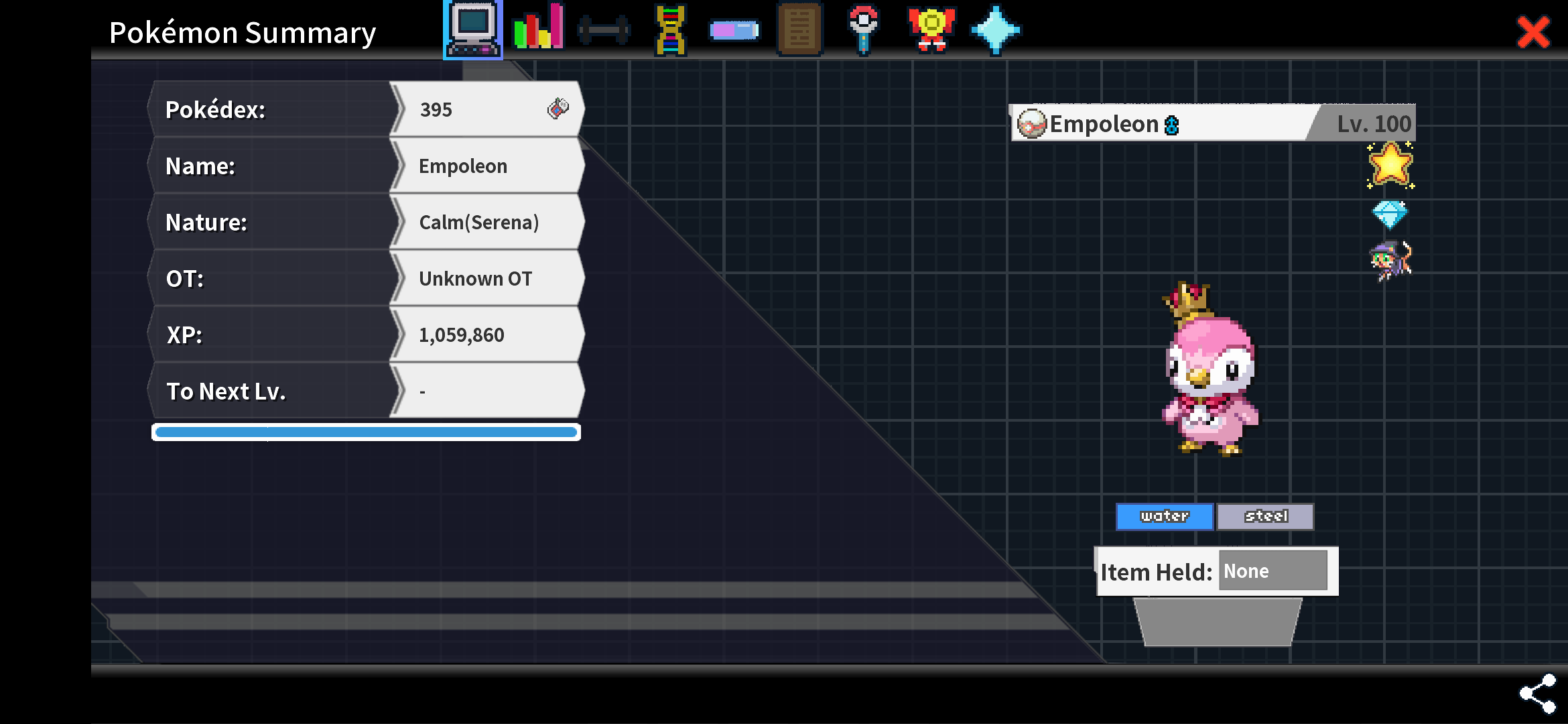This screenshot has width=1568, height=724.
Task: Click the Pokéball icon beside Empoleon name
Action: 1032,124
